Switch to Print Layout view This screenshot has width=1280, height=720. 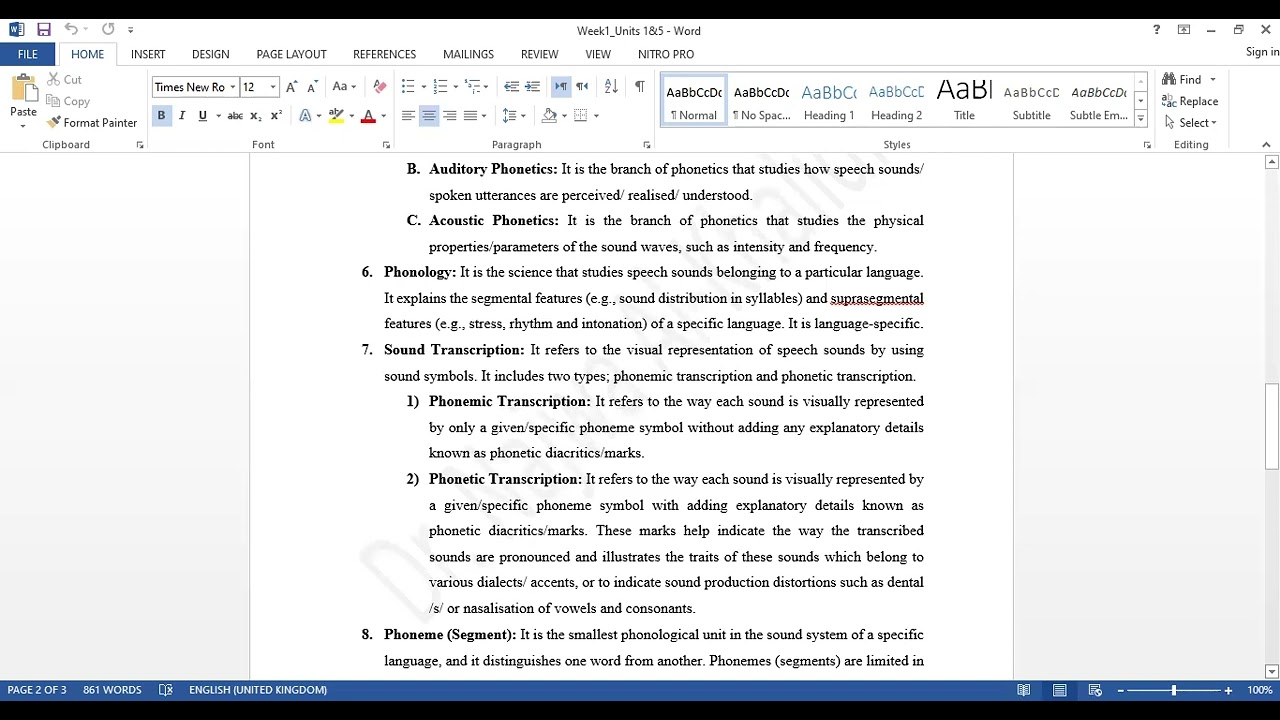pos(1059,690)
